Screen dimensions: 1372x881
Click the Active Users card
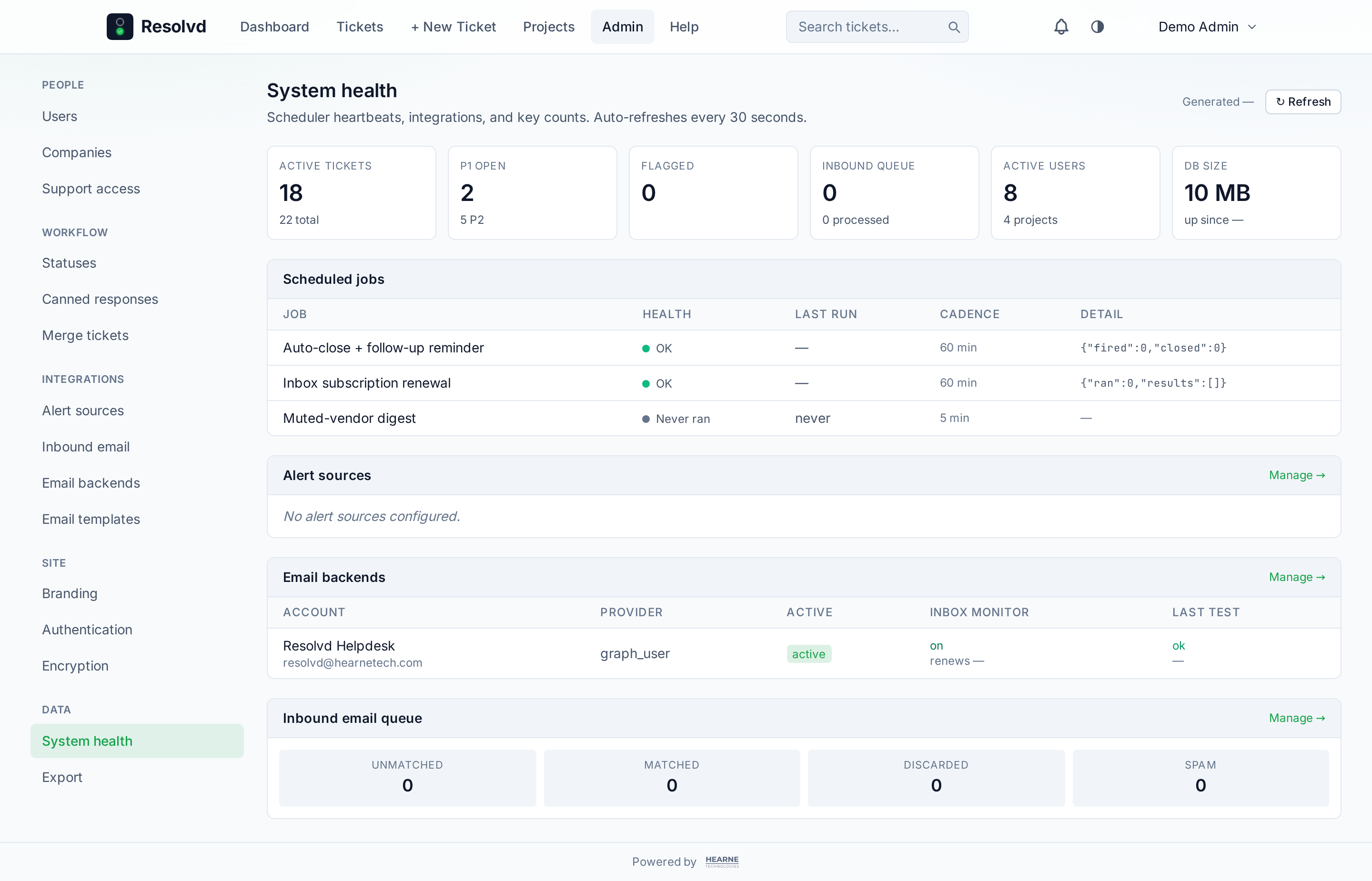[1075, 193]
